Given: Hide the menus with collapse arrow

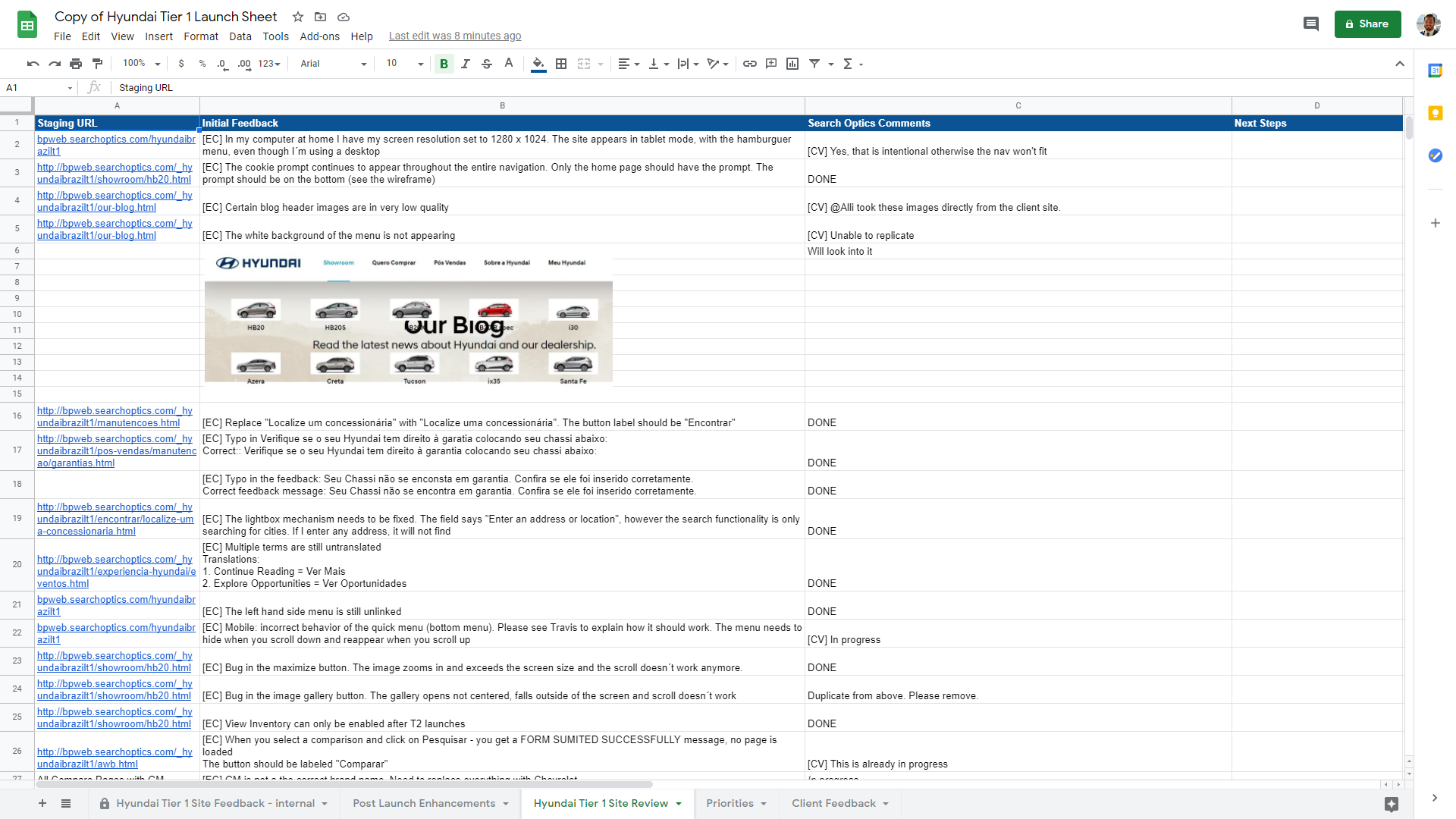Looking at the screenshot, I should coord(1400,64).
